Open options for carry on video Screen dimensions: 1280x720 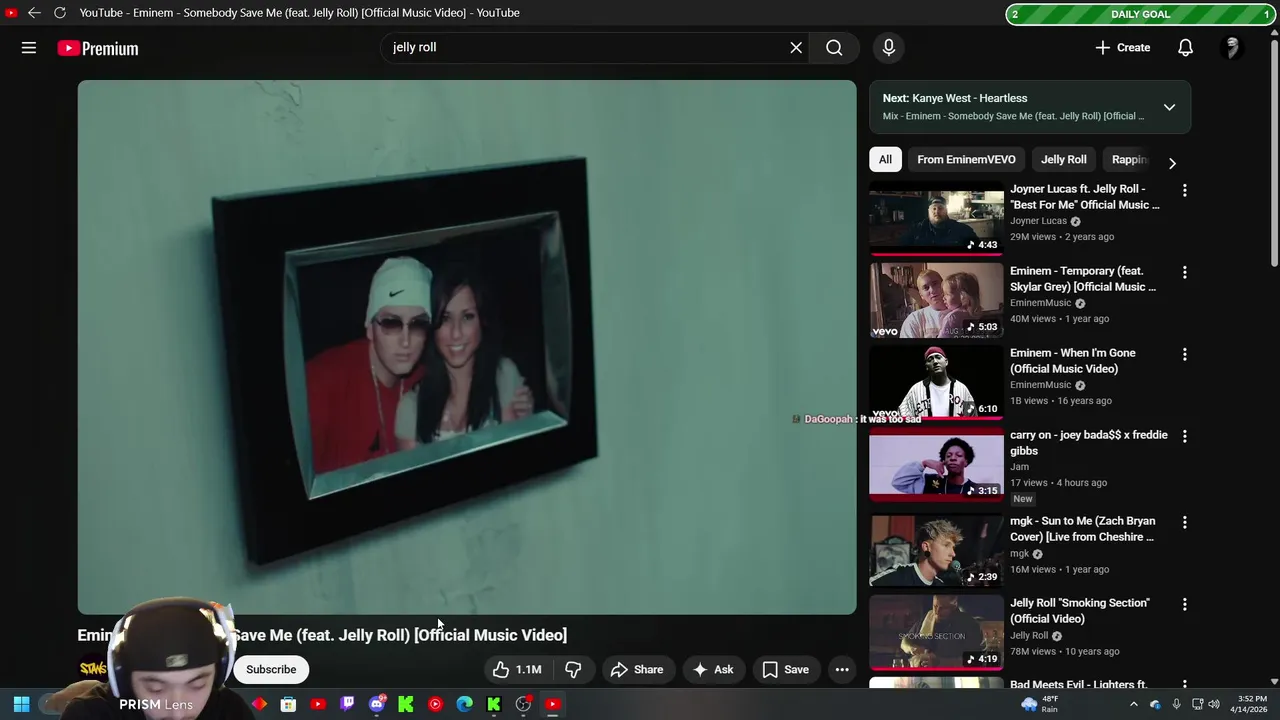pos(1185,436)
